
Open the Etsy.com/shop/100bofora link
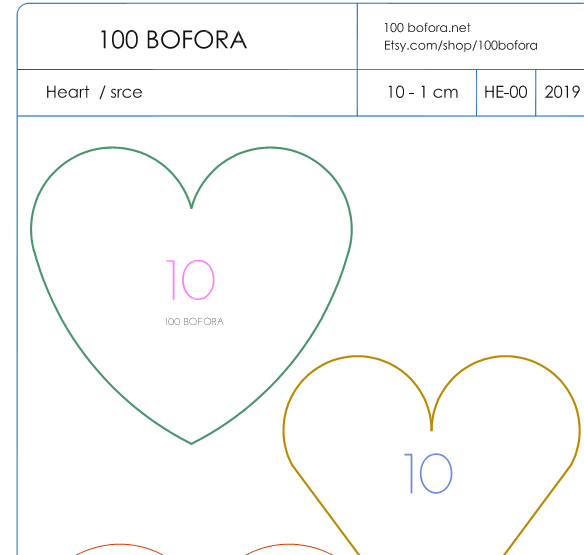[x=461, y=45]
